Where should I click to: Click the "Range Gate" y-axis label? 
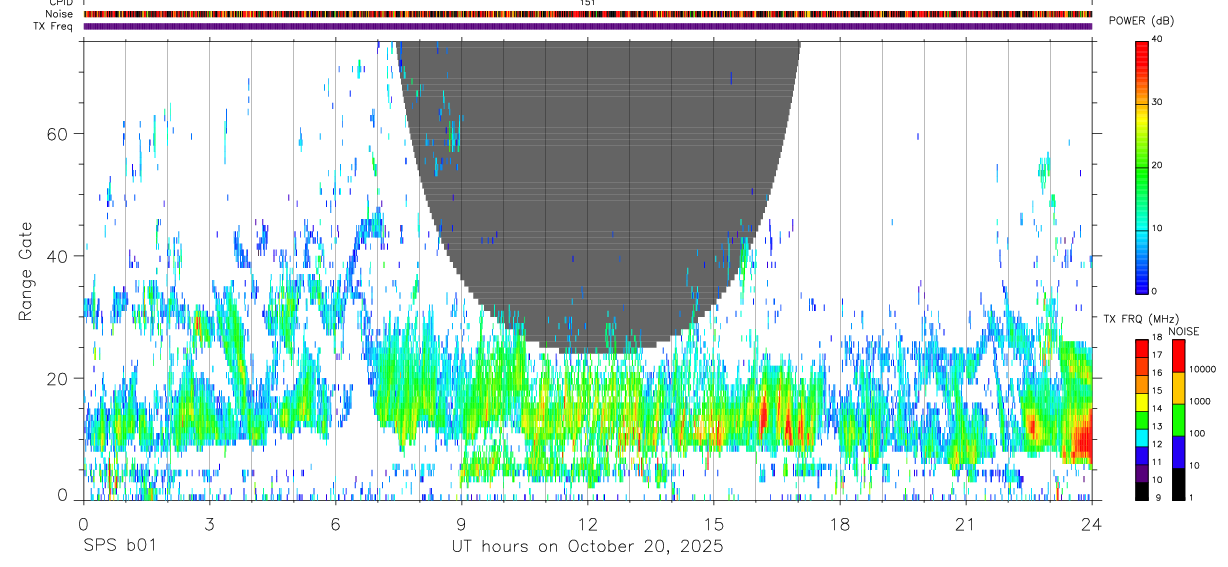pos(24,271)
